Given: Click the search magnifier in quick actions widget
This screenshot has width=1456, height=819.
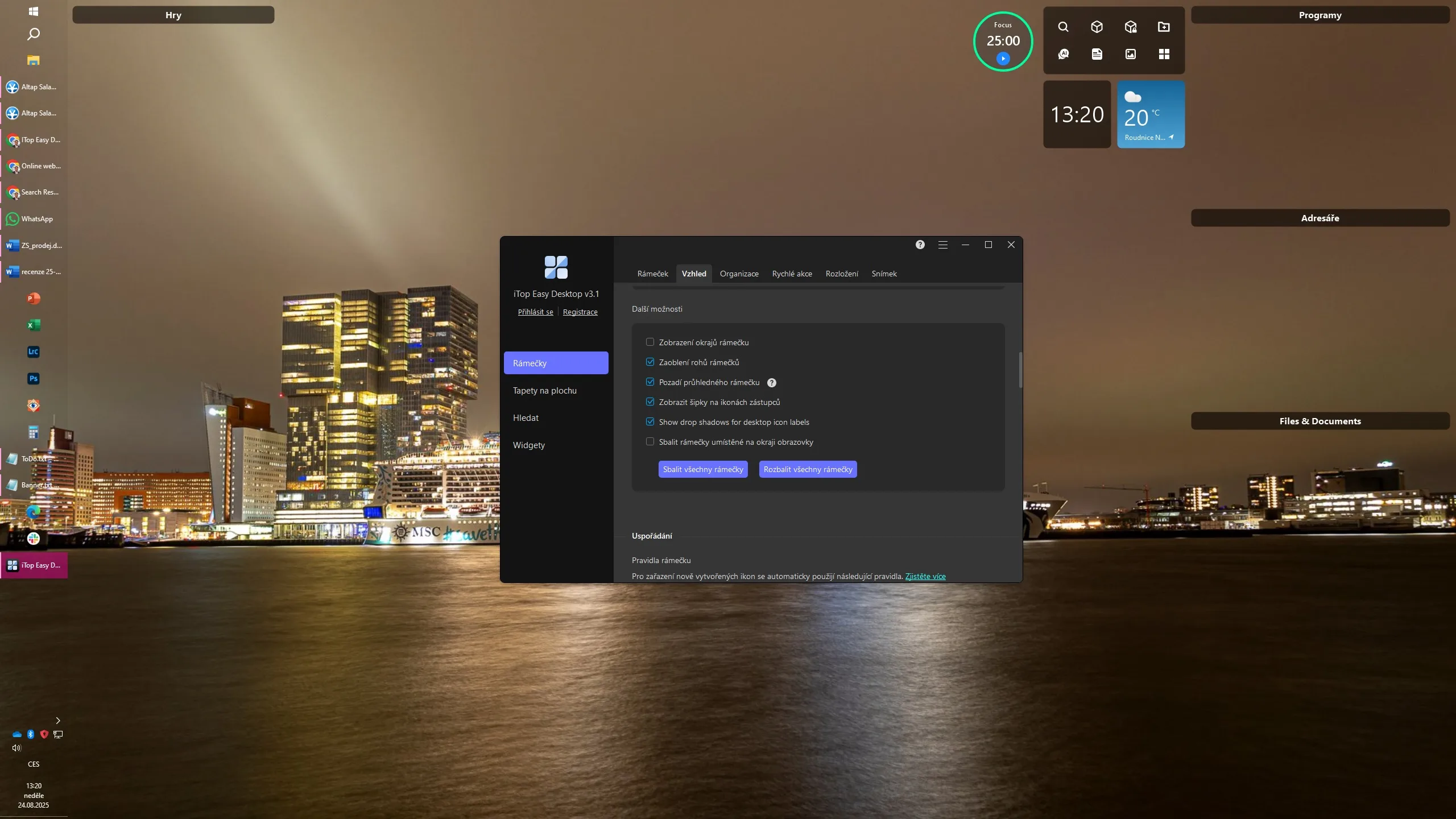Looking at the screenshot, I should 1063,27.
